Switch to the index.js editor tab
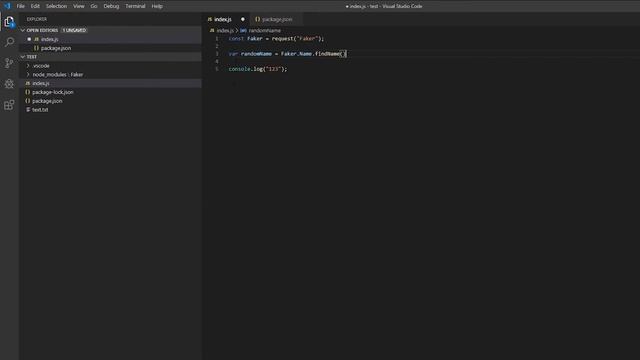 coord(227,19)
